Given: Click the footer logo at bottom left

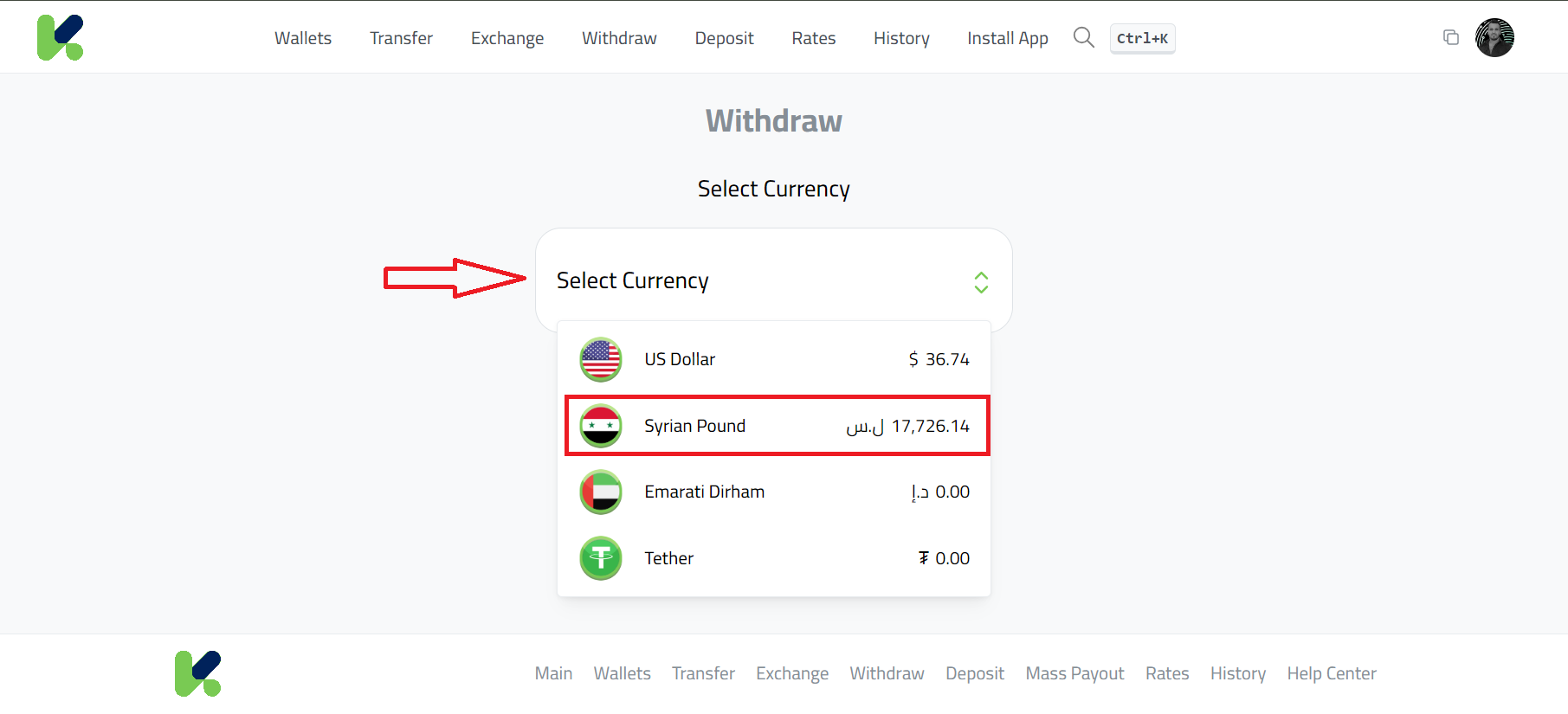Looking at the screenshot, I should coord(197,672).
